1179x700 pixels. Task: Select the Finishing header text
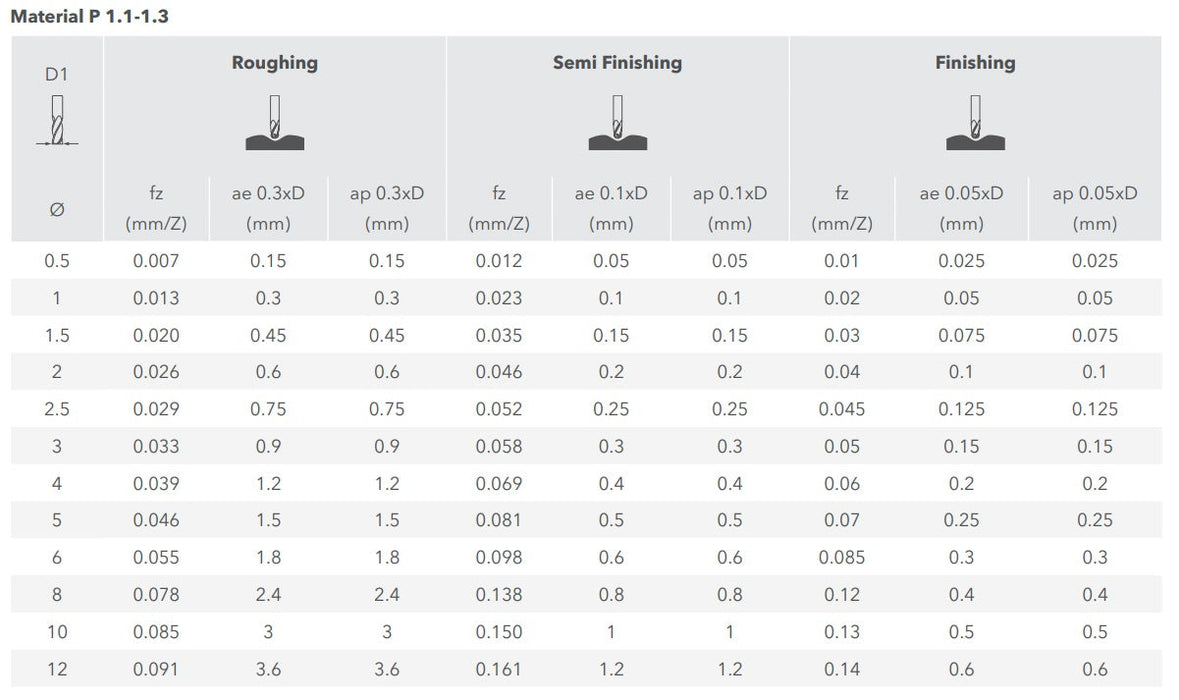[x=974, y=63]
